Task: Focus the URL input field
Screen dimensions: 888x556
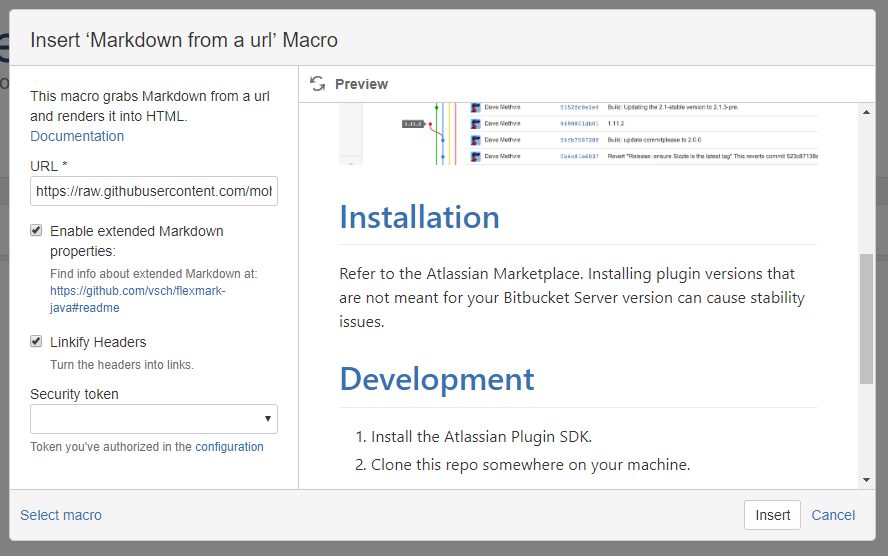Action: tap(153, 191)
